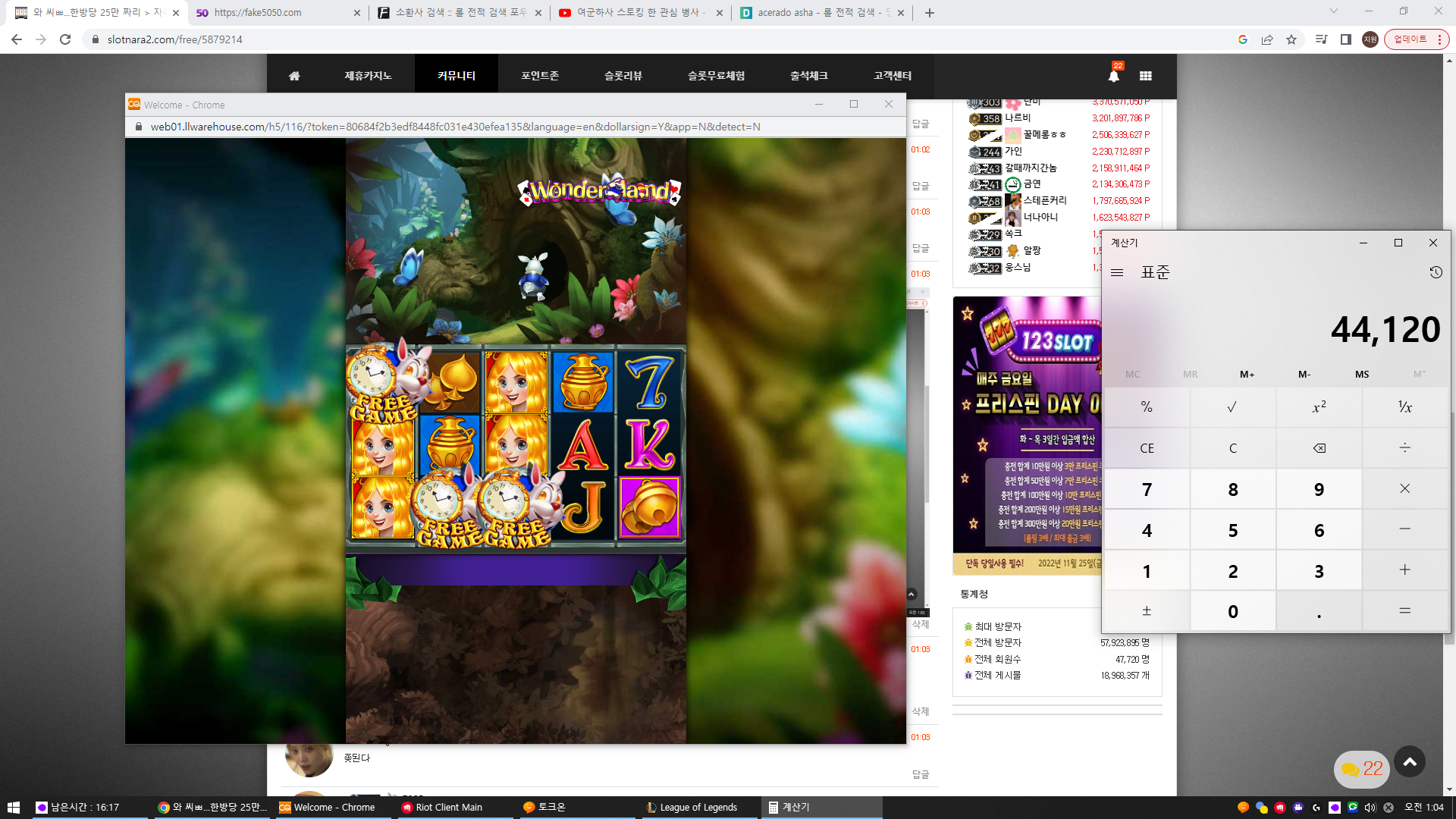Click the calculator x squared key
The width and height of the screenshot is (1456, 819).
[1319, 407]
